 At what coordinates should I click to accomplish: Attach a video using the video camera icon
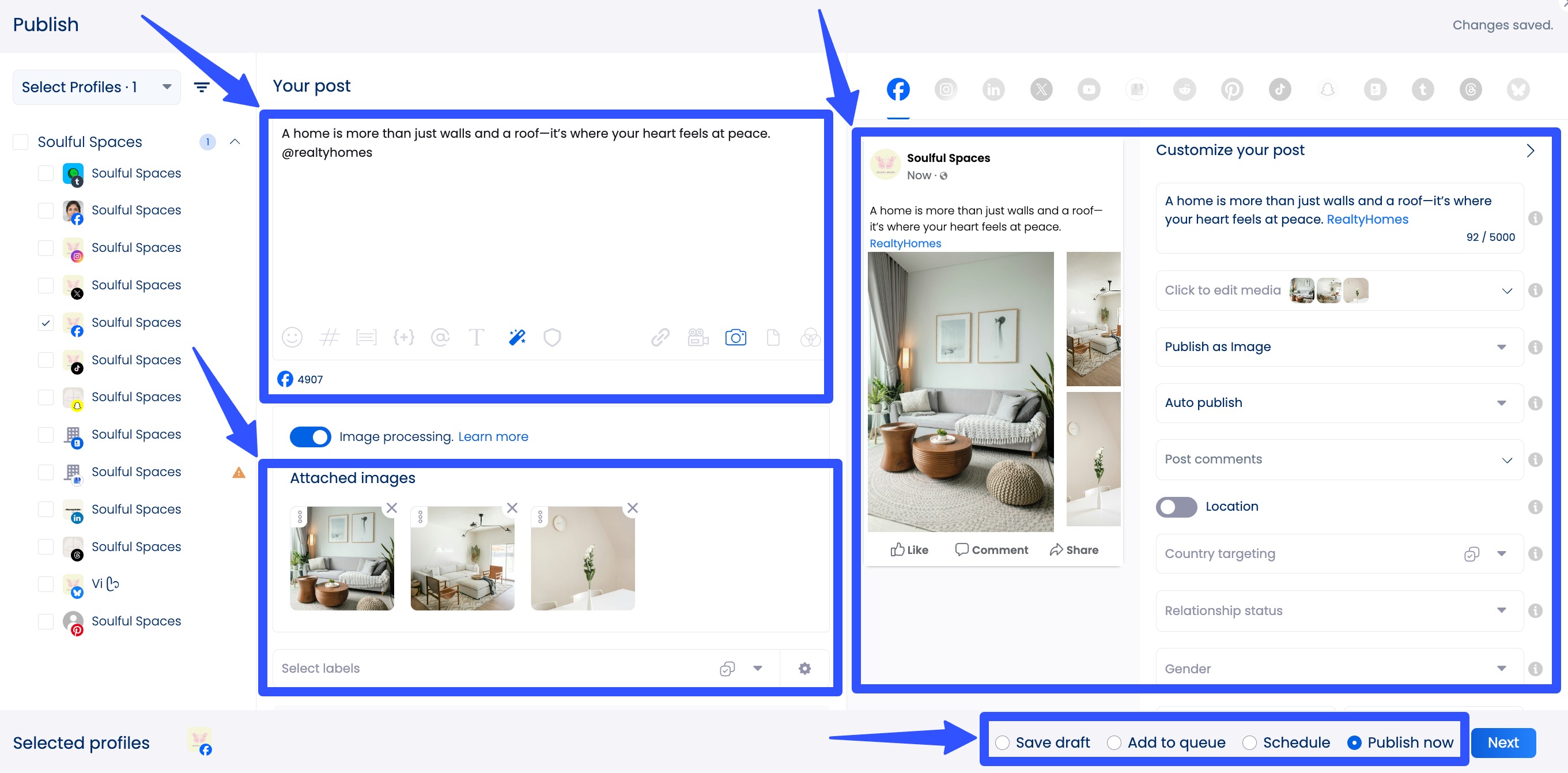698,337
